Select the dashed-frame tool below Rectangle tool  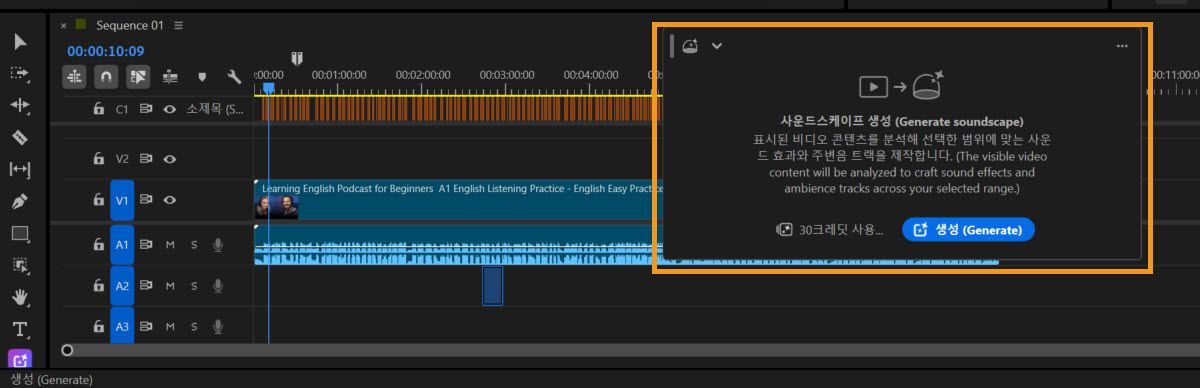pos(20,265)
